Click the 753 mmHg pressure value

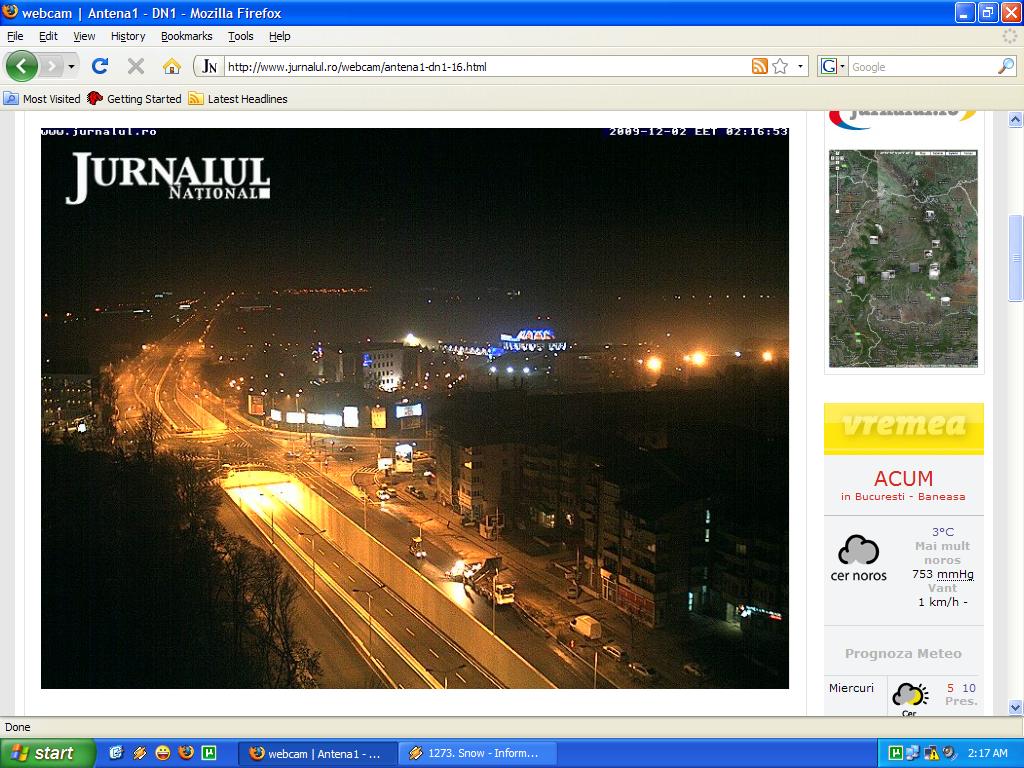[942, 574]
